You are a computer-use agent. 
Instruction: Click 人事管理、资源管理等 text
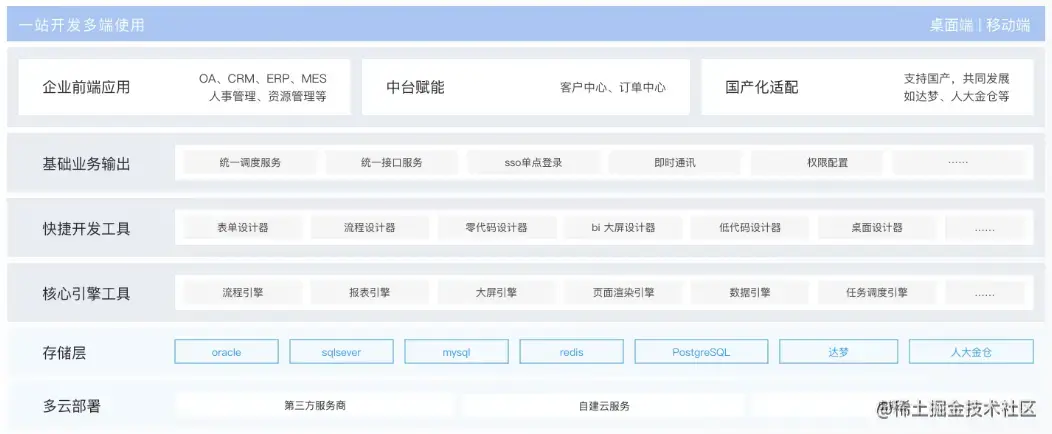268,97
